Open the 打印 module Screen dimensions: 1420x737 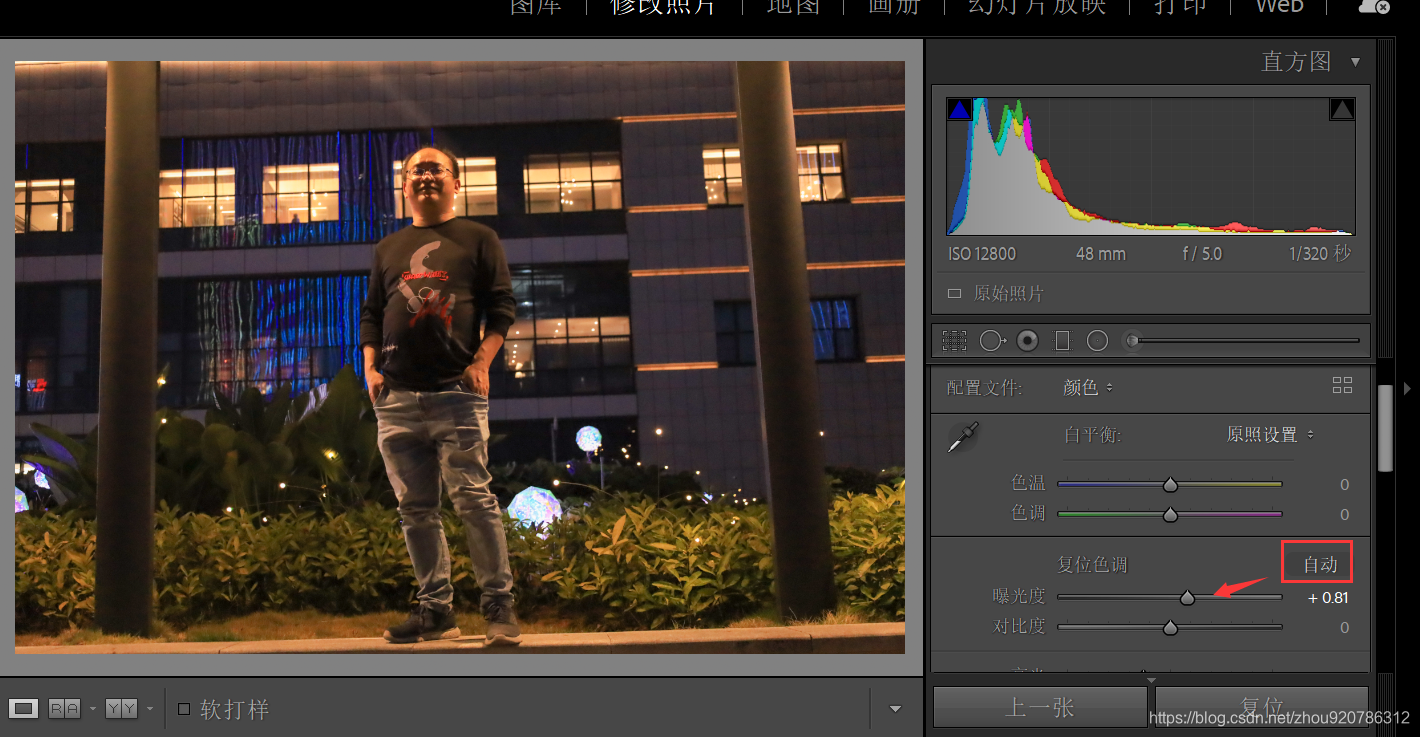(x=1180, y=6)
